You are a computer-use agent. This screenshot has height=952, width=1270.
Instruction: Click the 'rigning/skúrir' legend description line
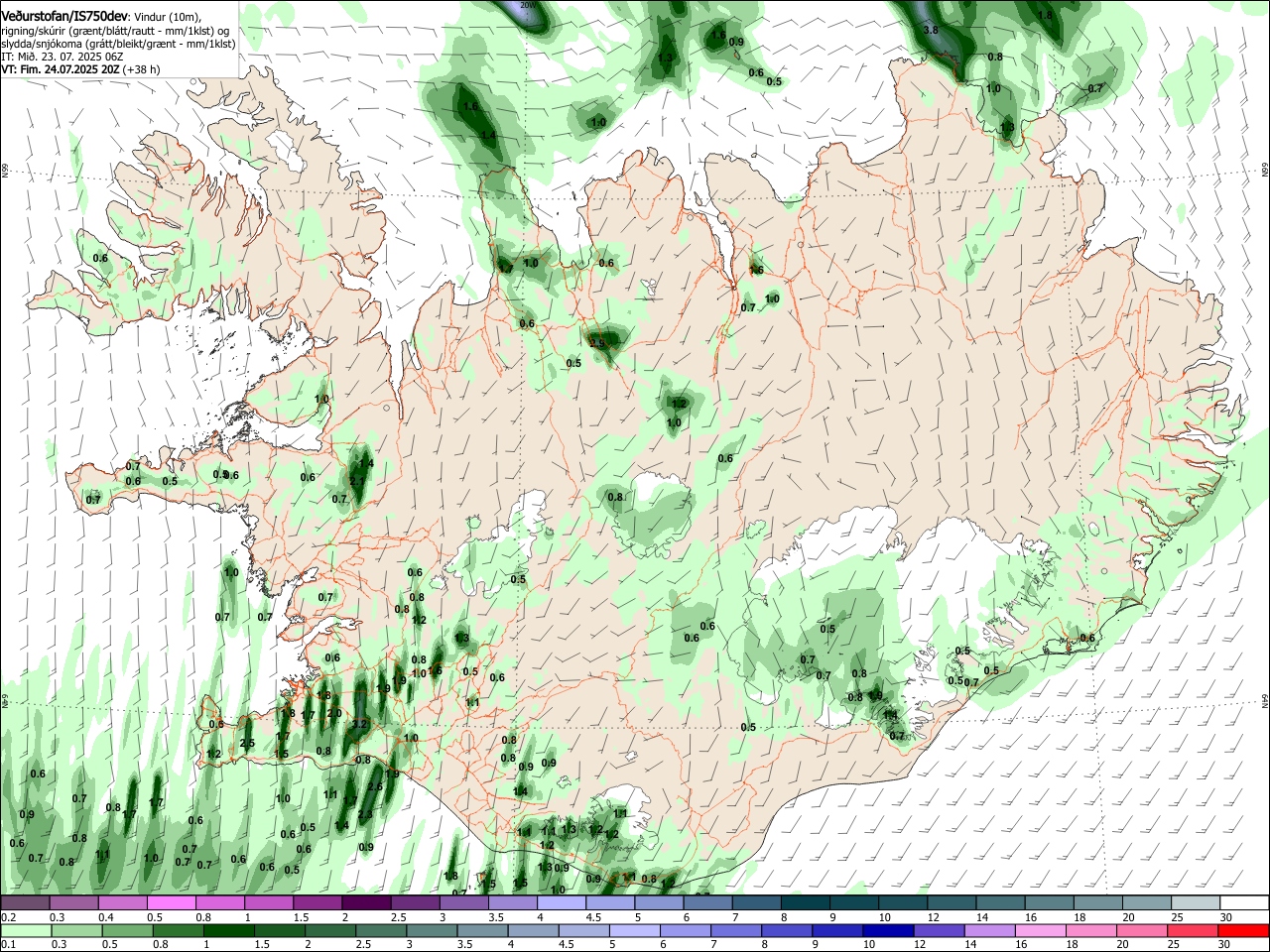[x=117, y=31]
